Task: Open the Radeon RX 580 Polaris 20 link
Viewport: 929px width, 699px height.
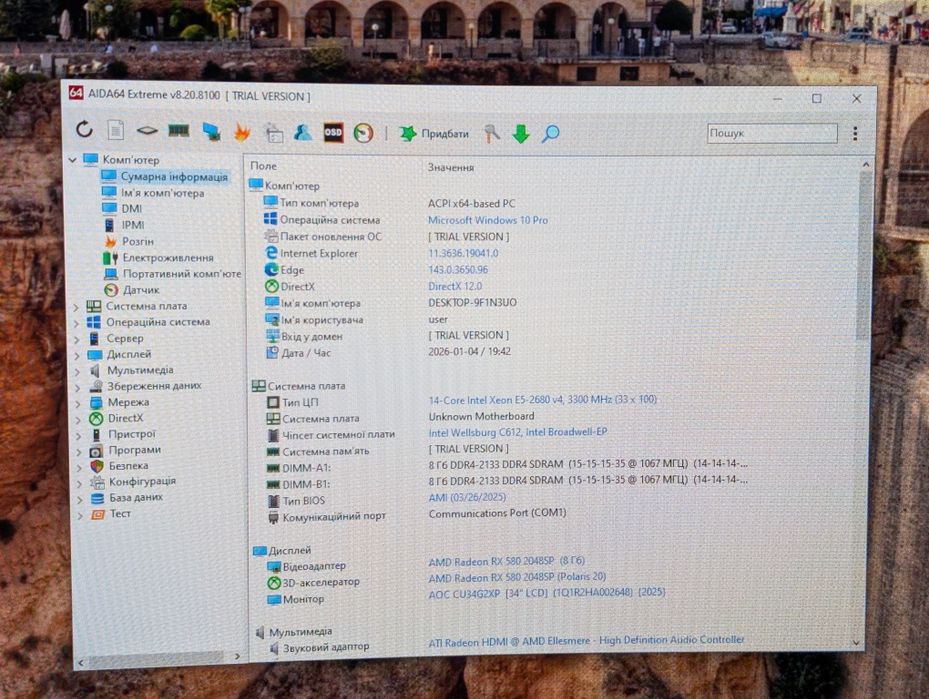Action: (x=517, y=577)
